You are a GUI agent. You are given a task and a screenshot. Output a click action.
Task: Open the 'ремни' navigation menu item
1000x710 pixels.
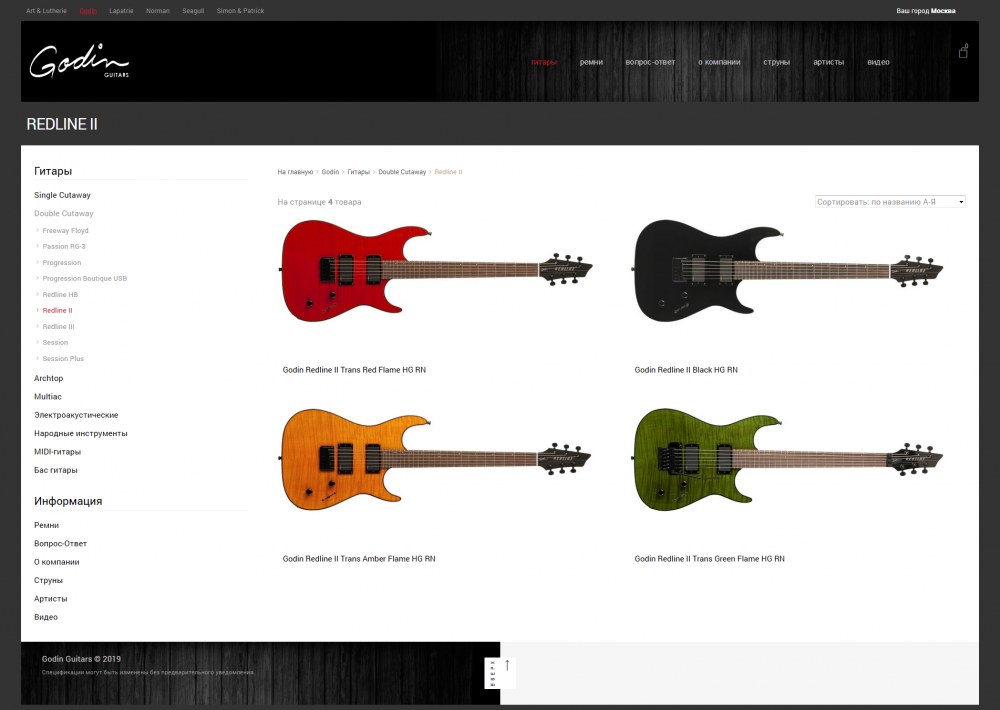click(591, 62)
